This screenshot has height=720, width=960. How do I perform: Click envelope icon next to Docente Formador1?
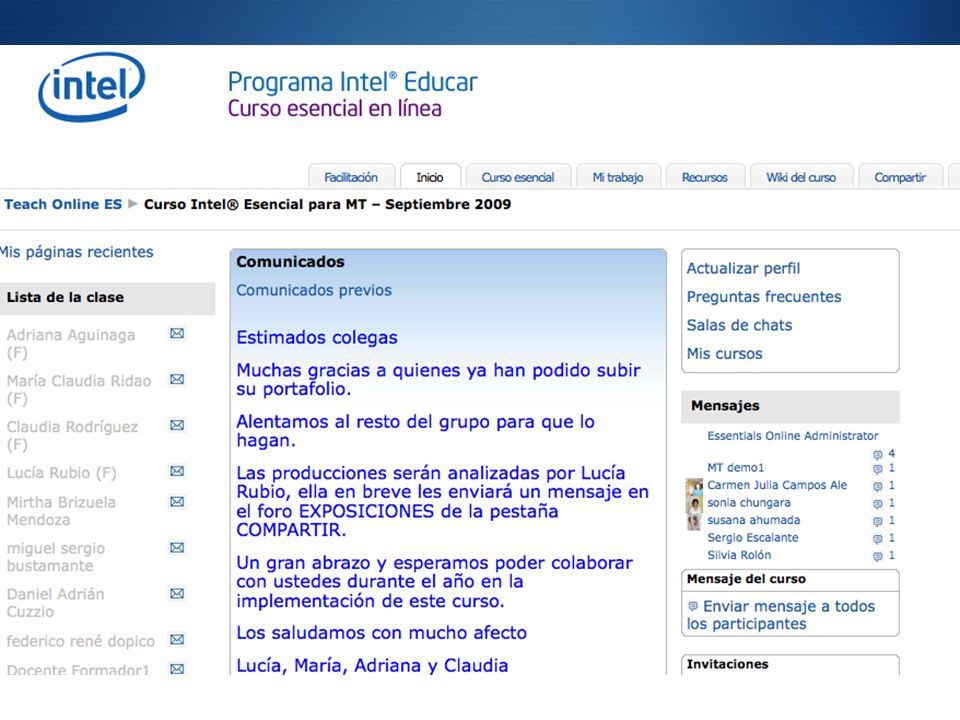(x=177, y=669)
